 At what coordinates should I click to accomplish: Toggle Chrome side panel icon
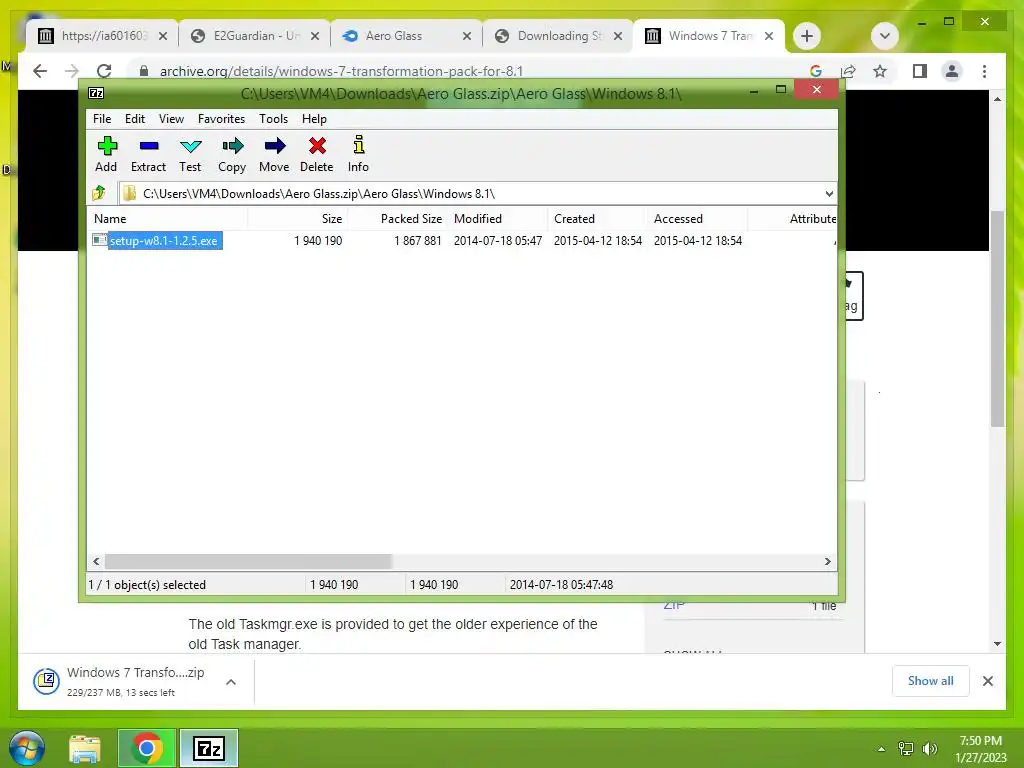pyautogui.click(x=920, y=71)
